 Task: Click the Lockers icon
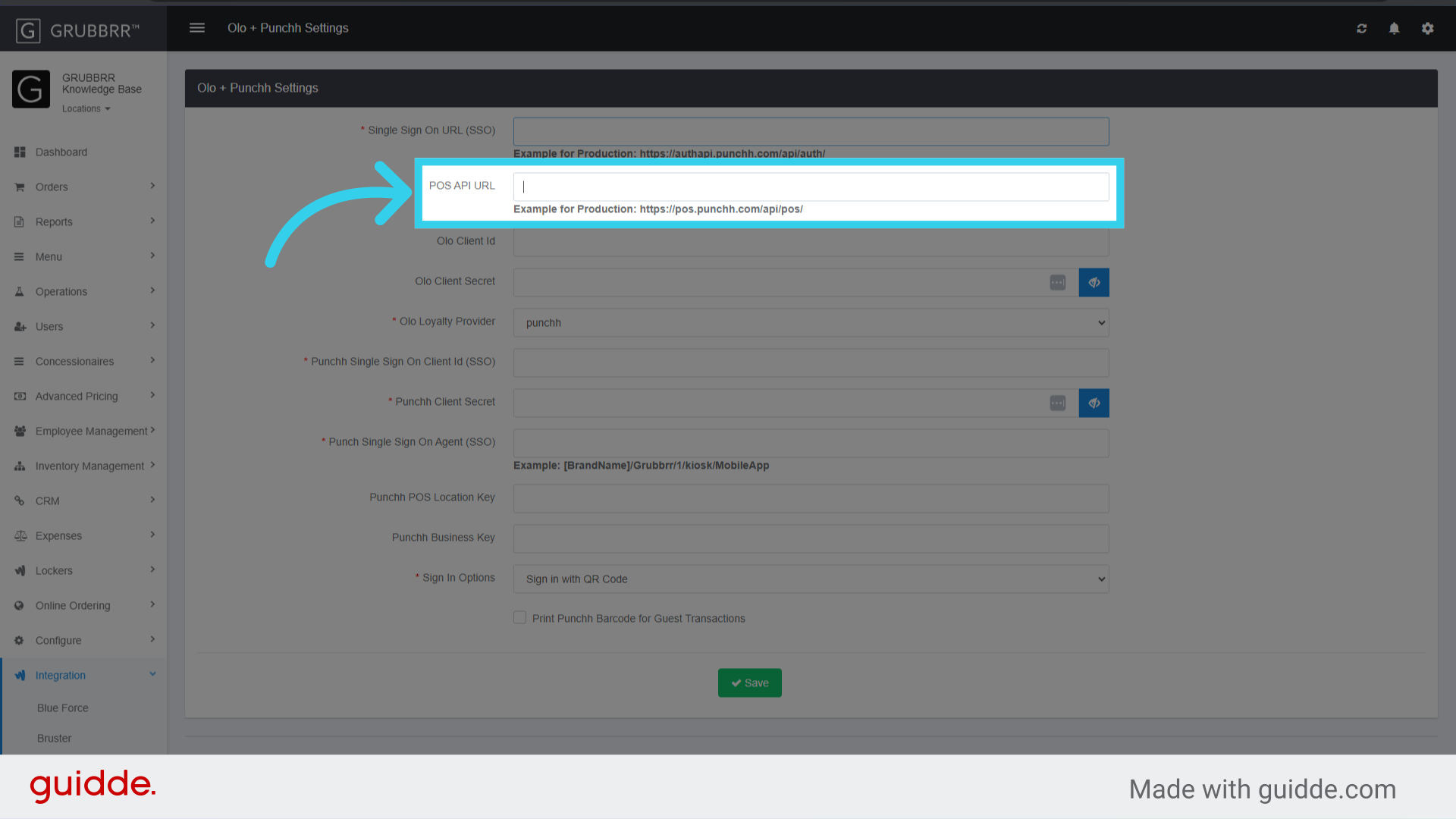[20, 571]
